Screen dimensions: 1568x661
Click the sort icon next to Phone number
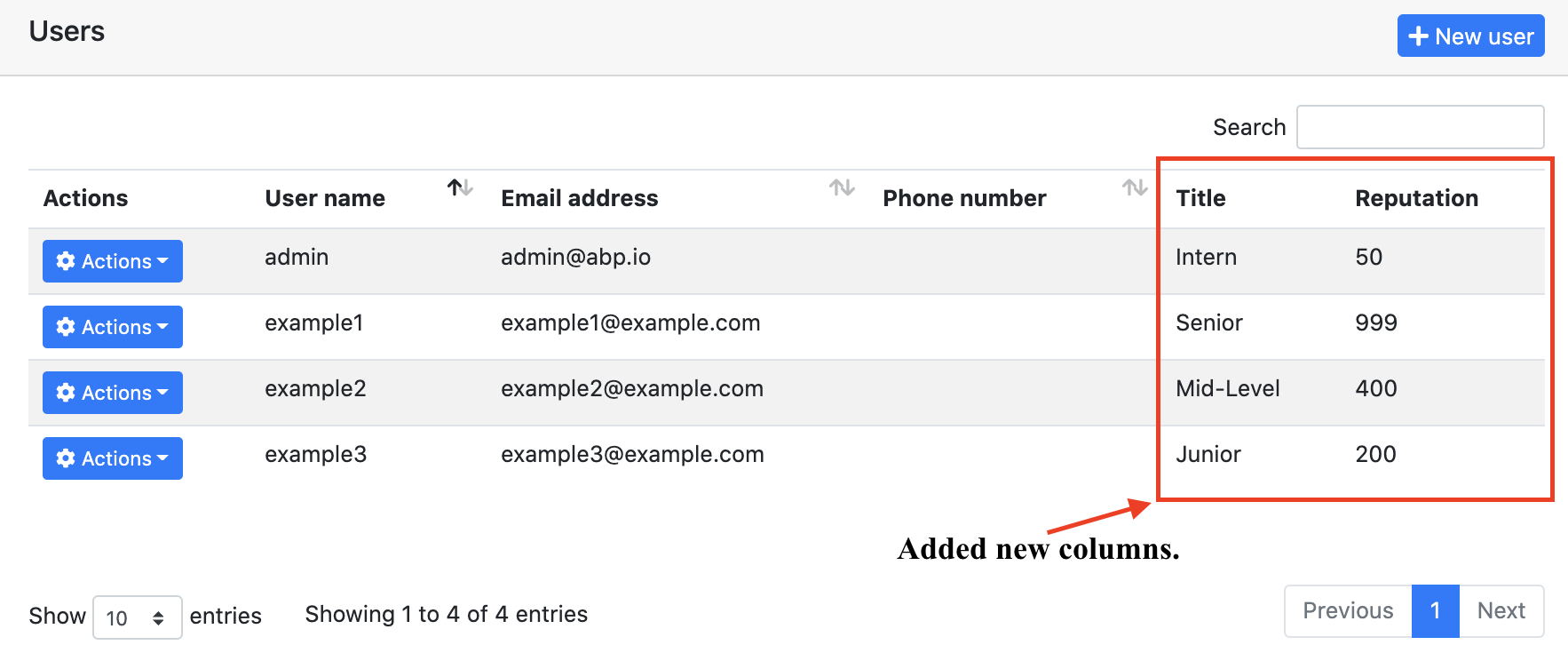tap(1134, 188)
